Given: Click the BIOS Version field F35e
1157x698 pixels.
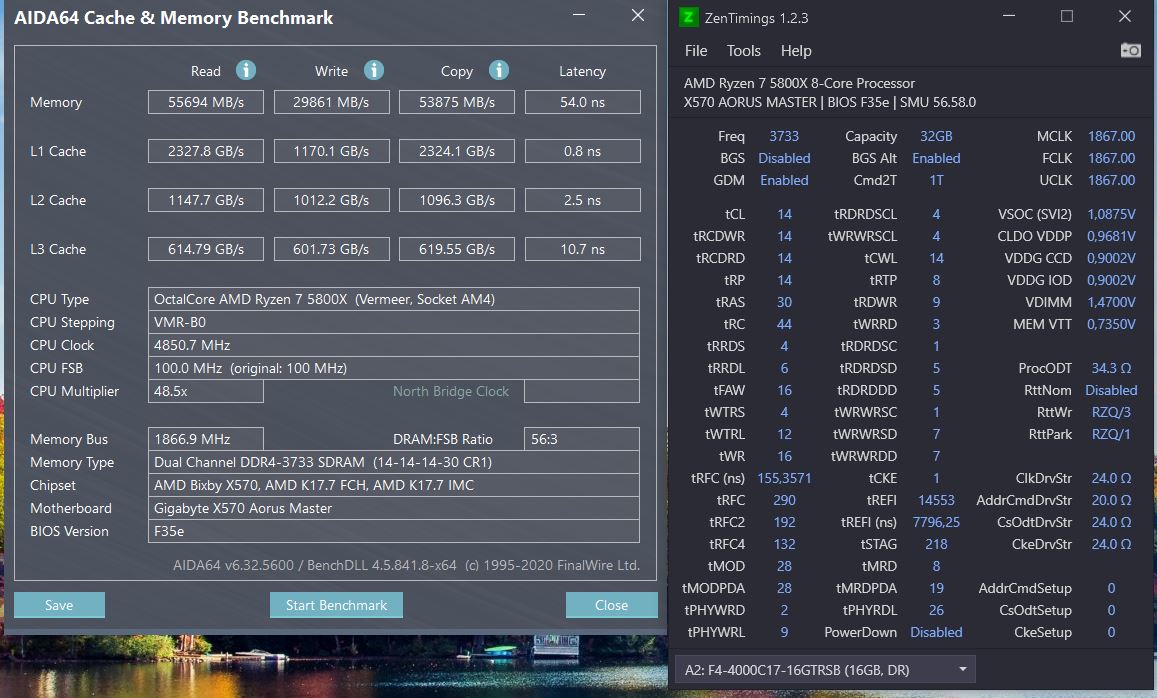Looking at the screenshot, I should (x=394, y=531).
